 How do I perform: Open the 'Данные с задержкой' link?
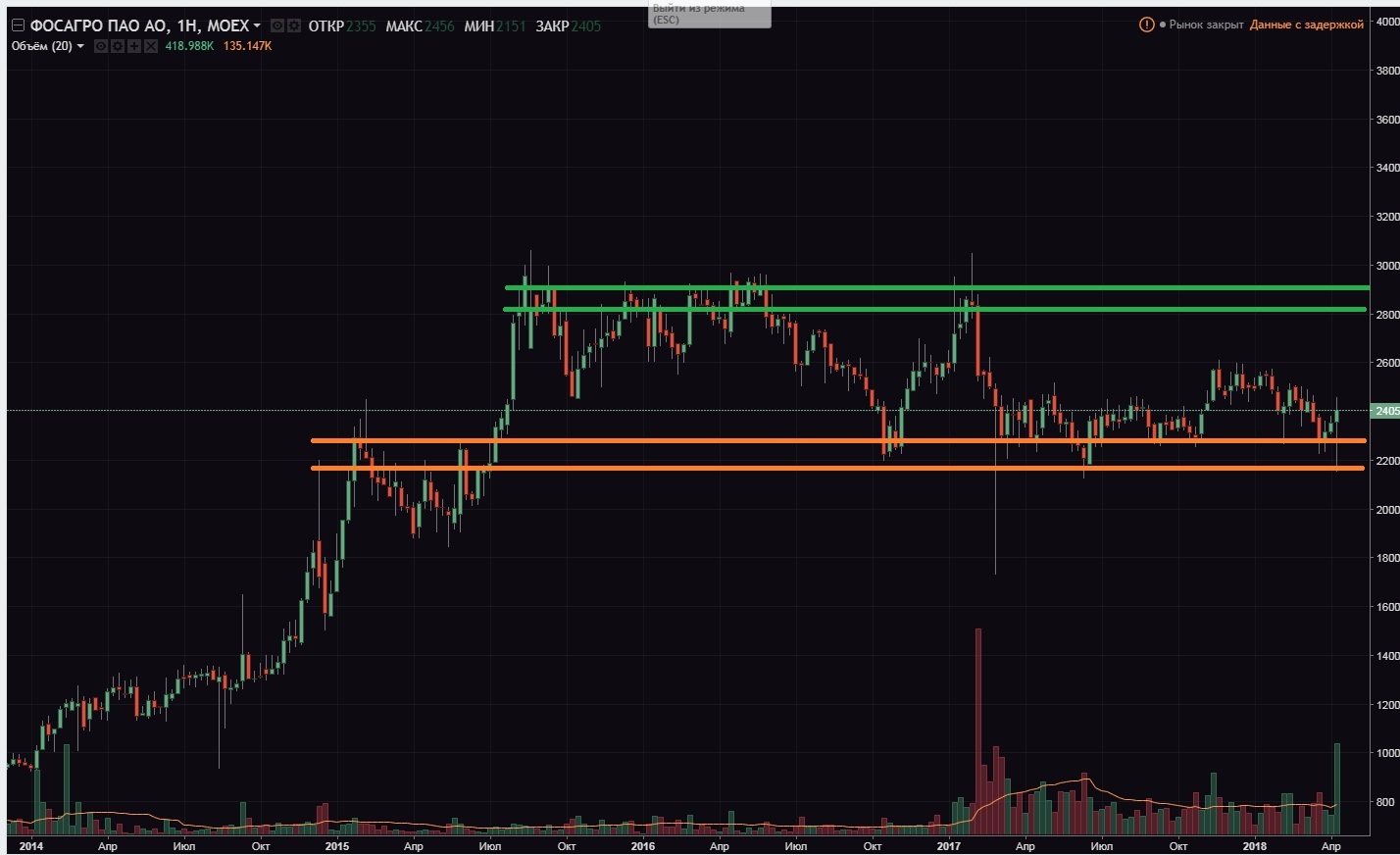click(x=1306, y=25)
